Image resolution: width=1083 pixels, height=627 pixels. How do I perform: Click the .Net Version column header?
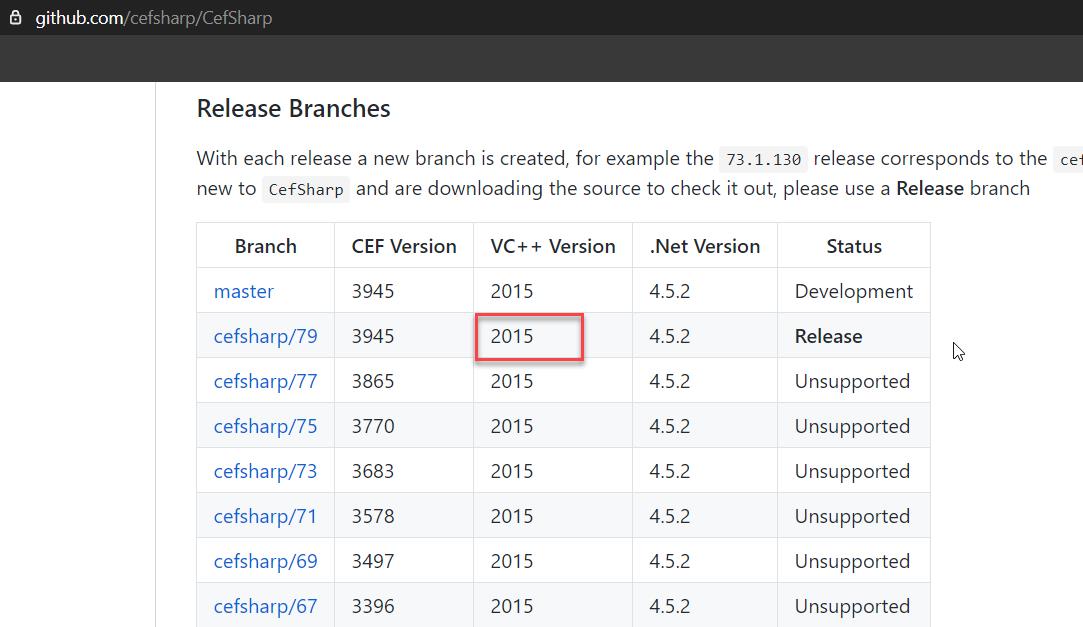(x=704, y=245)
